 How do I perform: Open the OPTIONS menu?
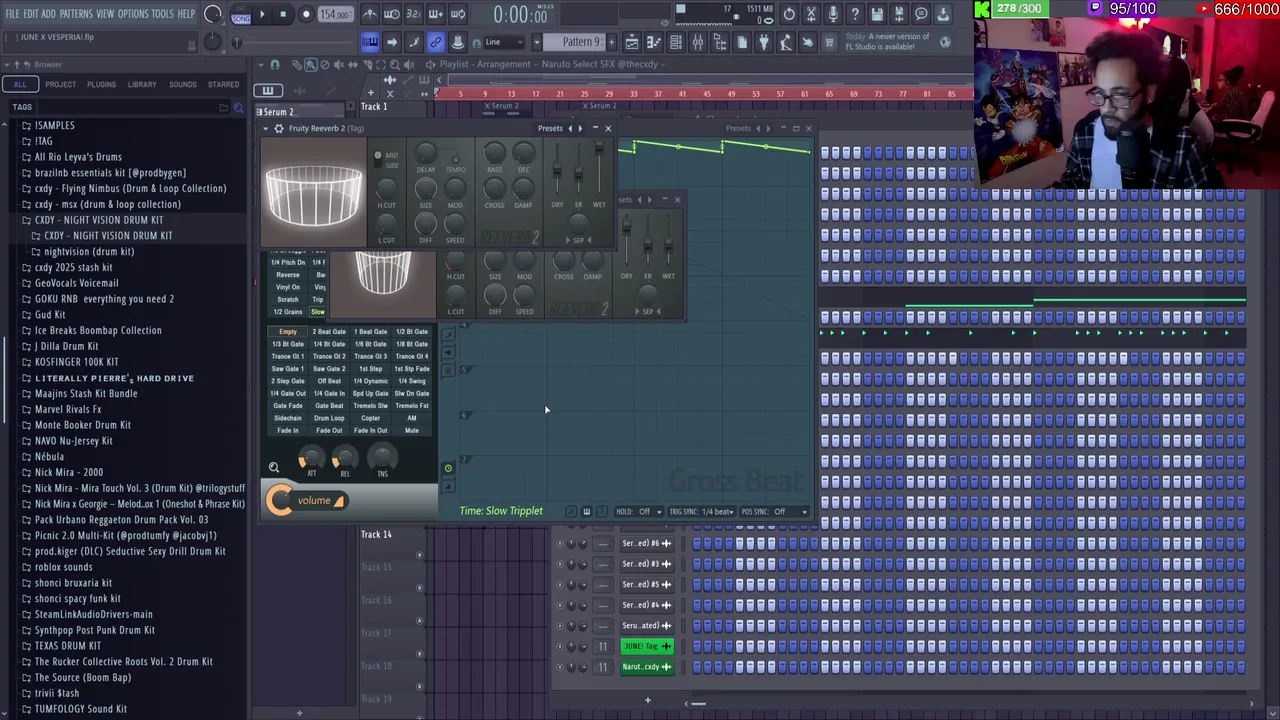pos(133,14)
